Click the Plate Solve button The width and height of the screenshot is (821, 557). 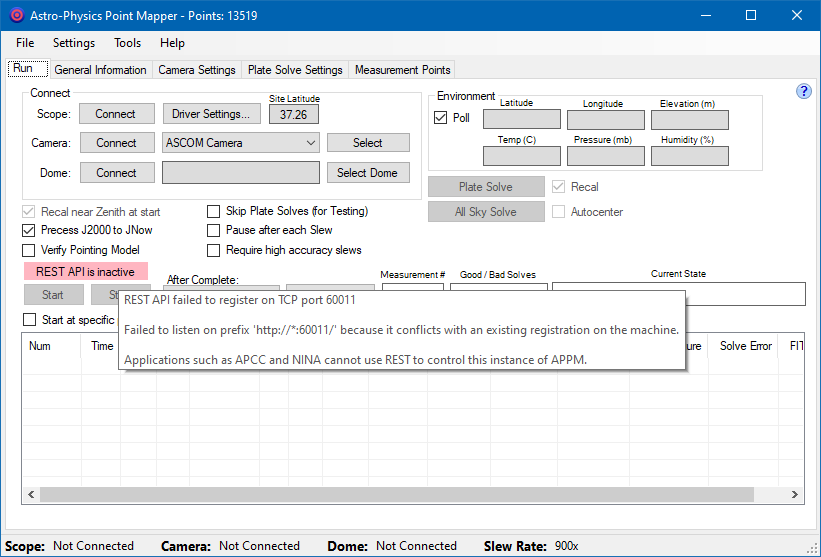pyautogui.click(x=486, y=187)
